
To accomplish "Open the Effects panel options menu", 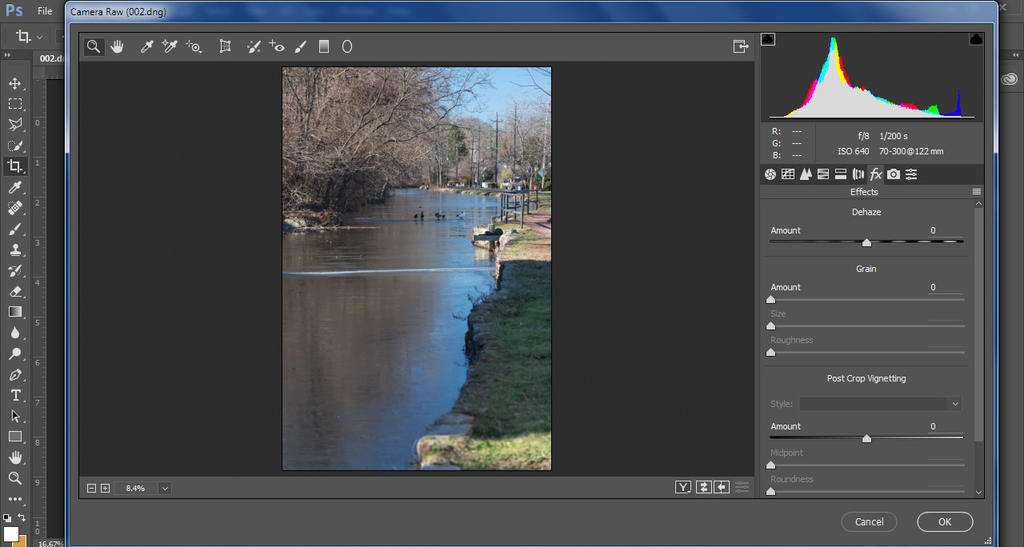I will [976, 192].
